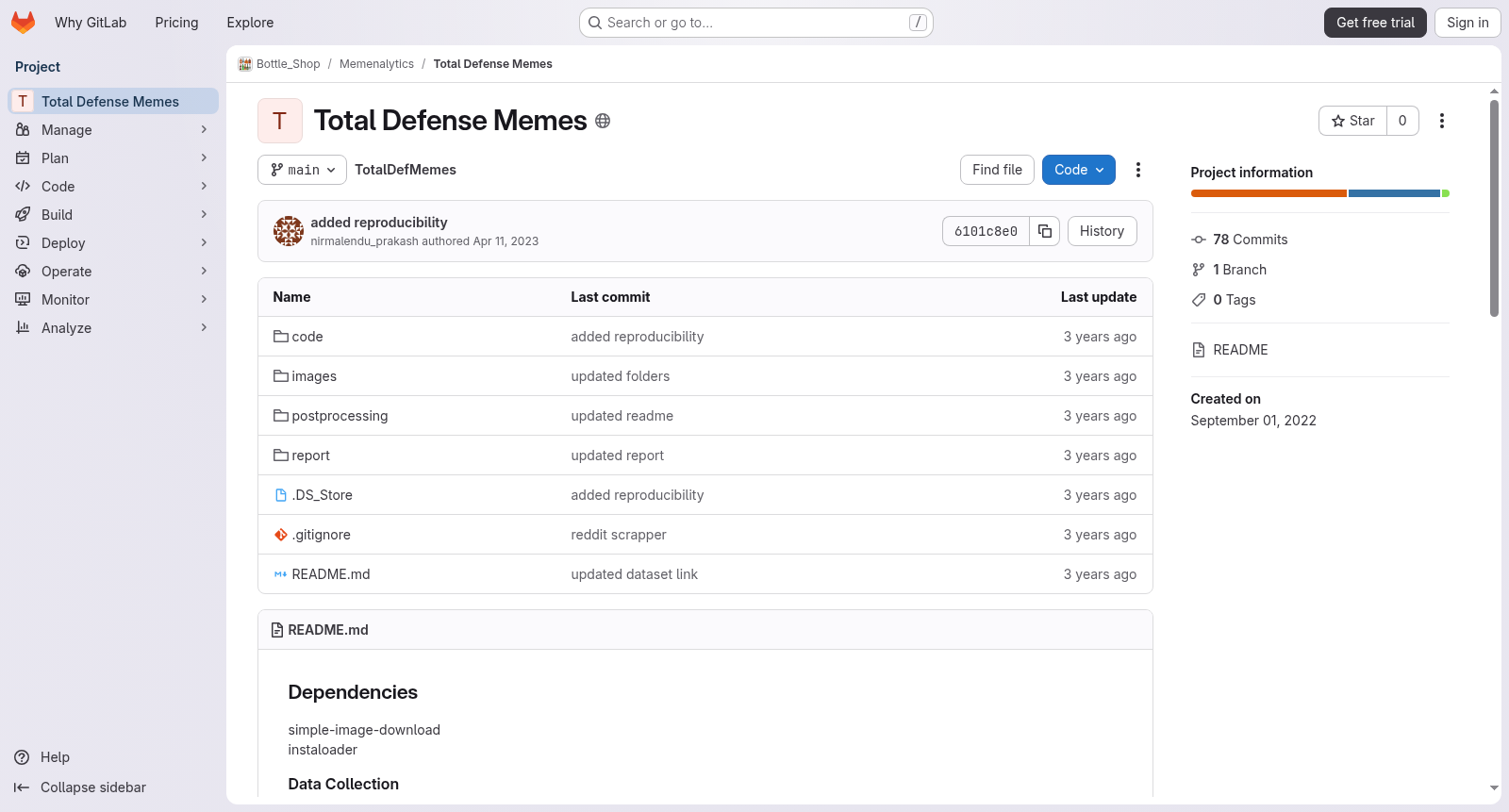Expand the Plan section chevron

coord(204,158)
